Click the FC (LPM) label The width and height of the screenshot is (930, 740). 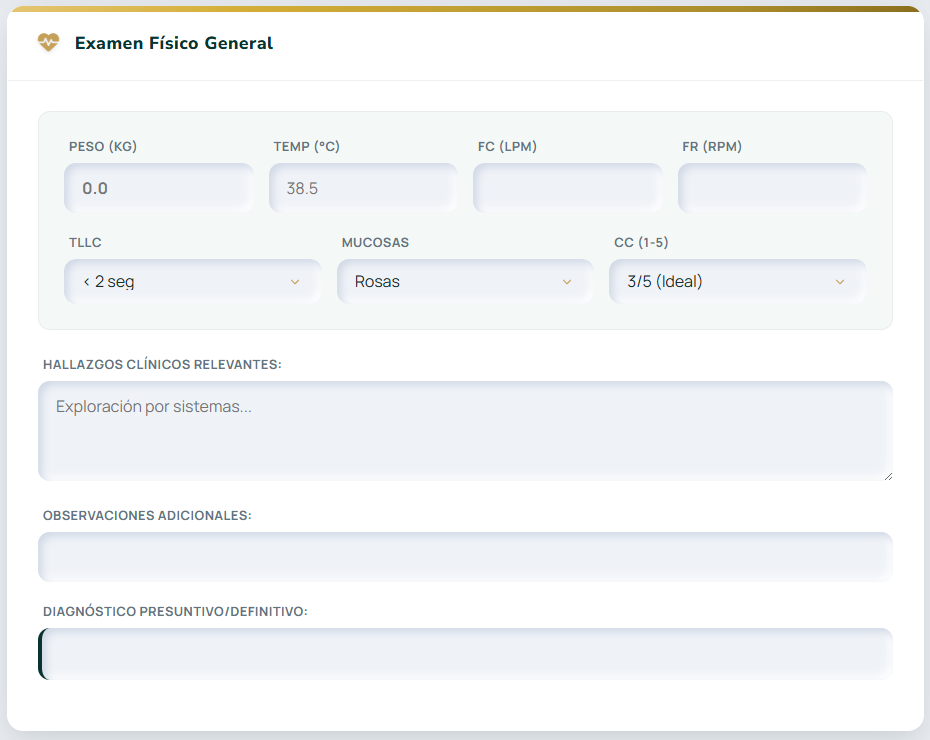pos(507,146)
